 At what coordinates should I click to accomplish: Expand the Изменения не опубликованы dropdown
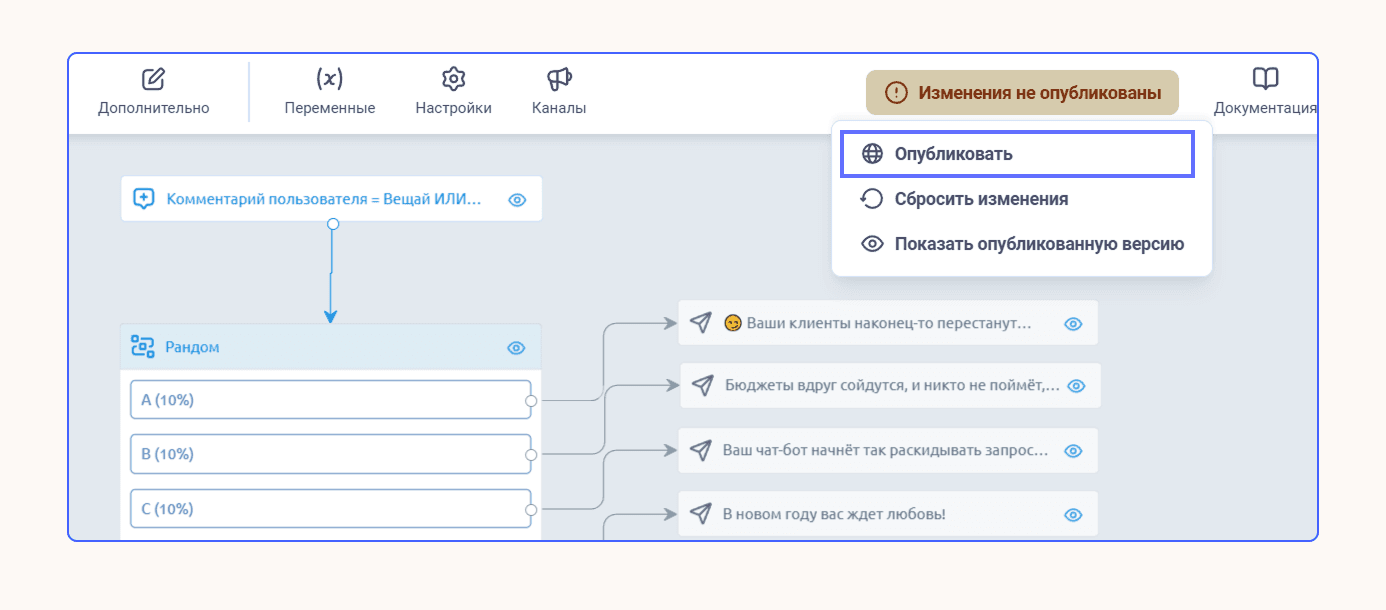click(1022, 93)
